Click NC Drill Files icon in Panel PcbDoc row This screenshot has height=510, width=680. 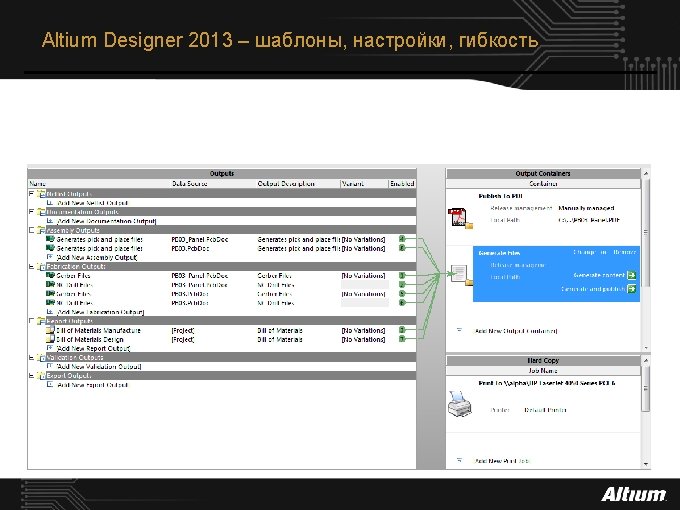(x=50, y=285)
